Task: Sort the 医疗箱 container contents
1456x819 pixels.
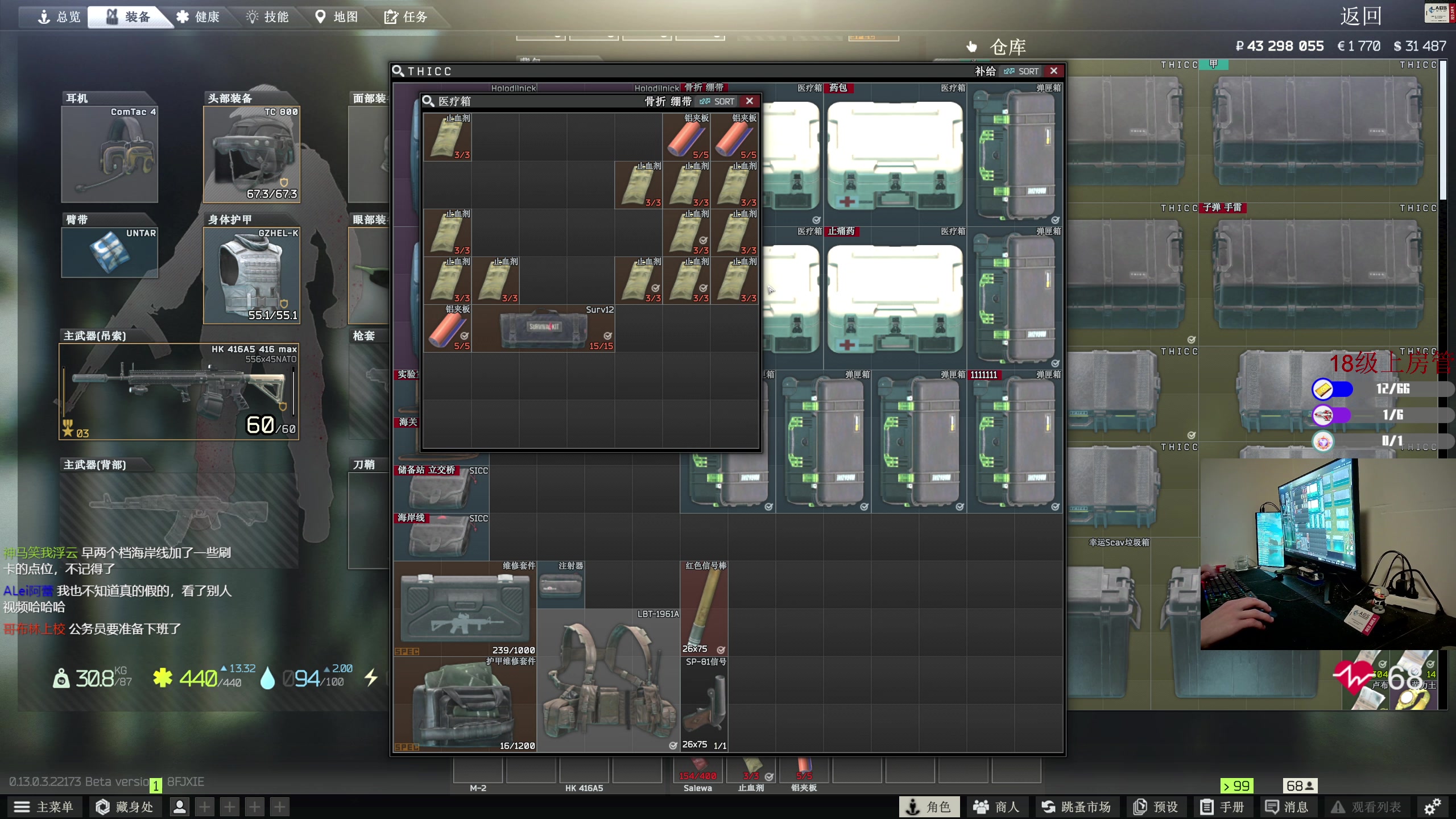Action: coord(717,101)
